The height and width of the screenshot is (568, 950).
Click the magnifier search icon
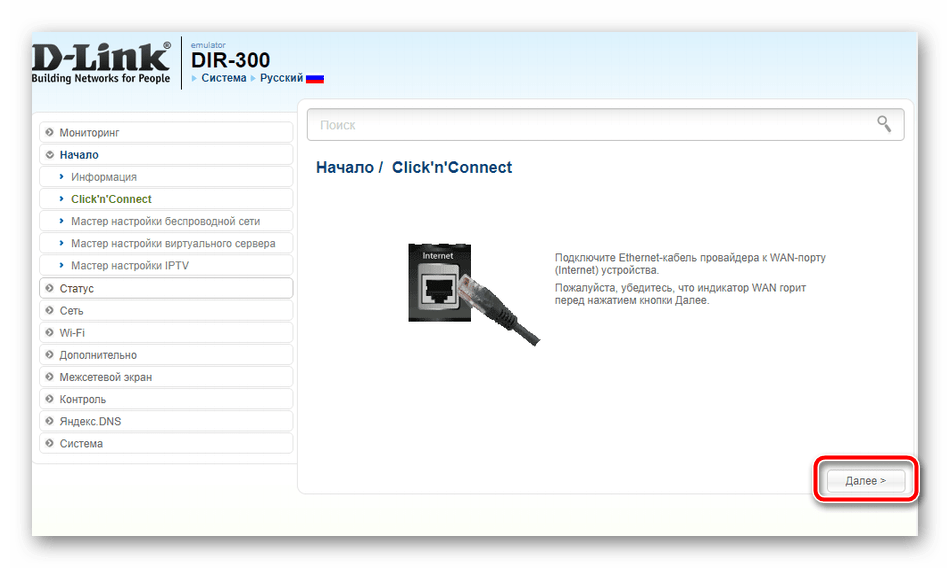[884, 124]
